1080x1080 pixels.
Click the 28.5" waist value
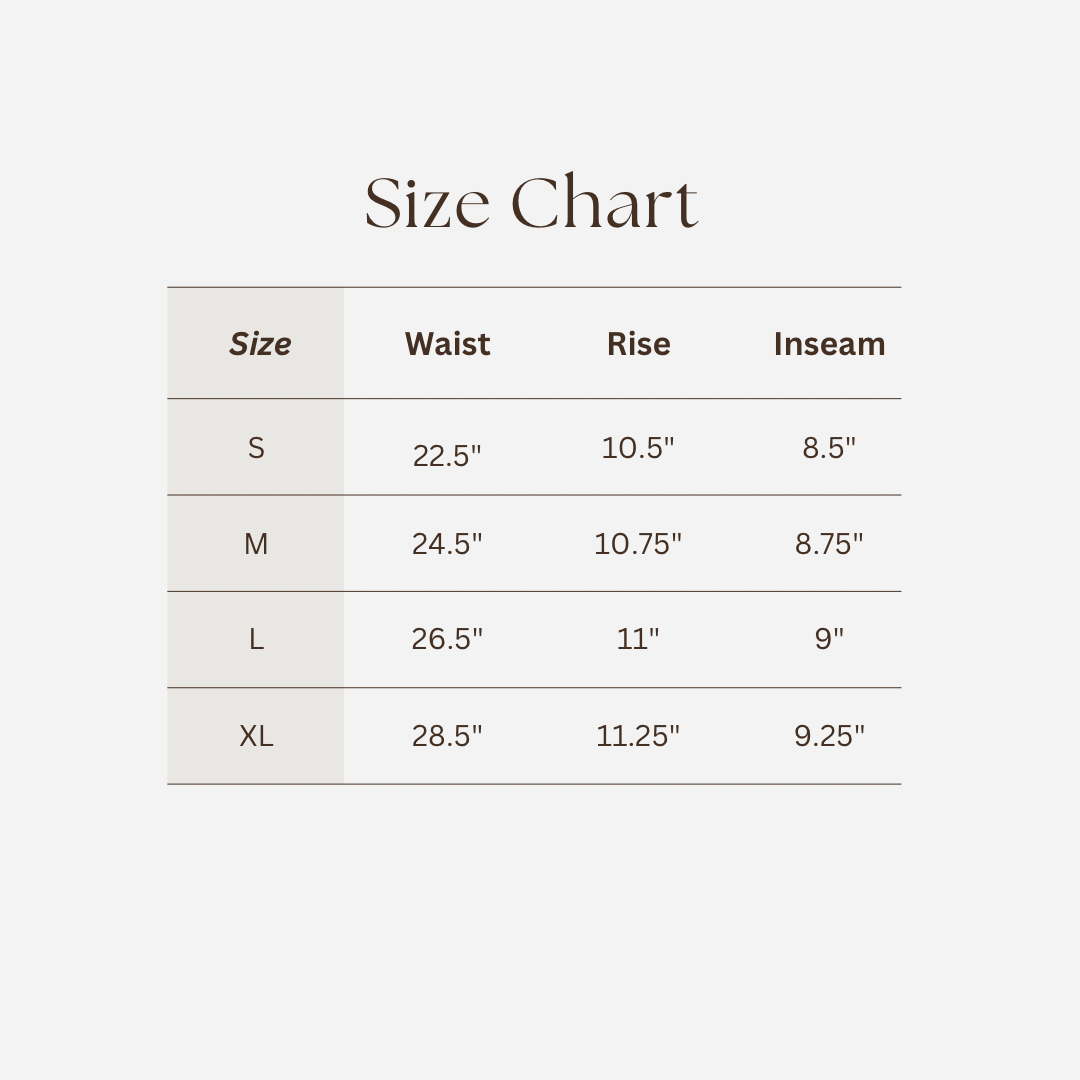[447, 736]
